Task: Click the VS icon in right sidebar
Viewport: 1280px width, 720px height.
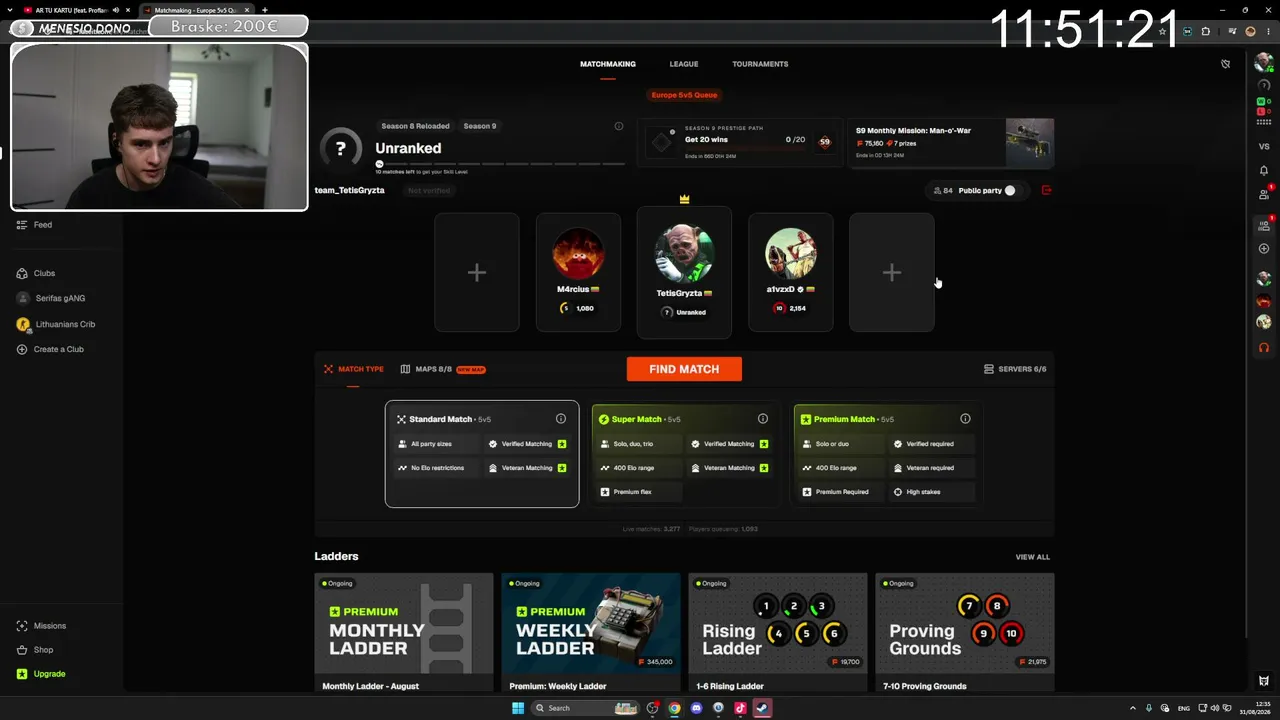Action: click(1264, 147)
